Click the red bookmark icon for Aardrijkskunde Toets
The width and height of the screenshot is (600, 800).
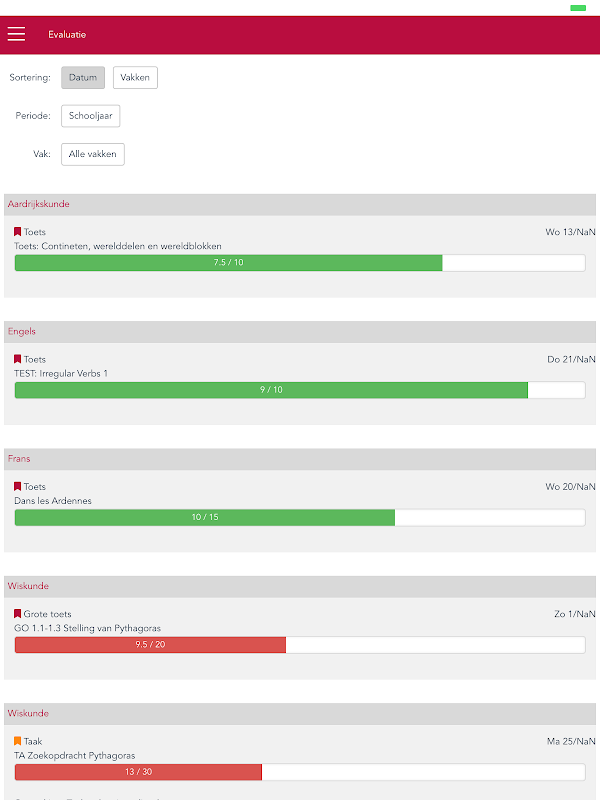coord(18,232)
